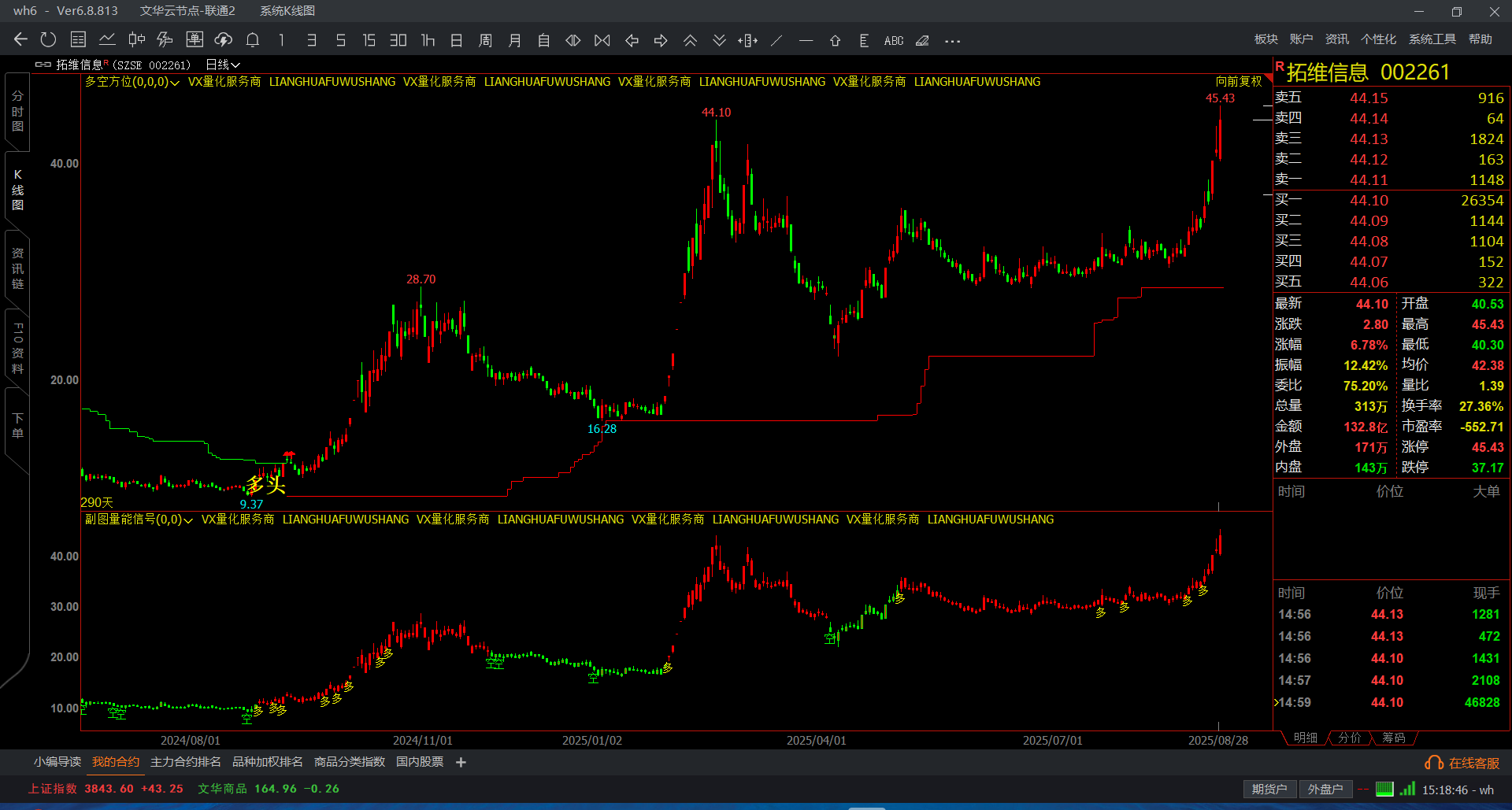Switch to 明细 trade detail tab
This screenshot has height=810, width=1512.
pyautogui.click(x=1306, y=738)
